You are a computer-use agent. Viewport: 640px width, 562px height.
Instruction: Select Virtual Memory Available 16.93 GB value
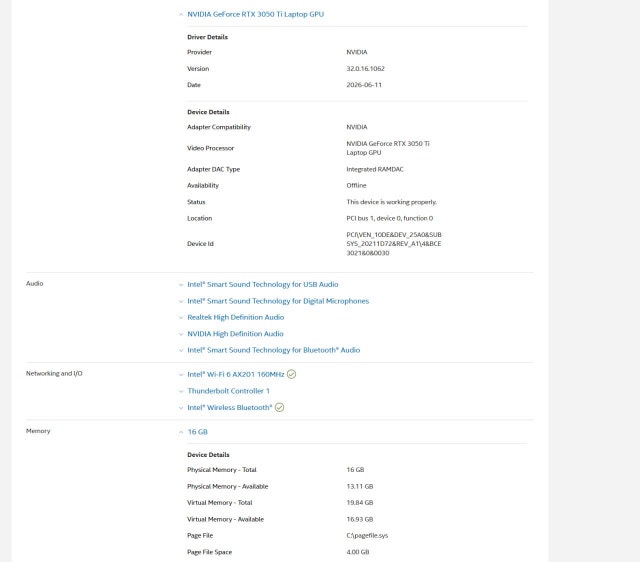point(360,519)
